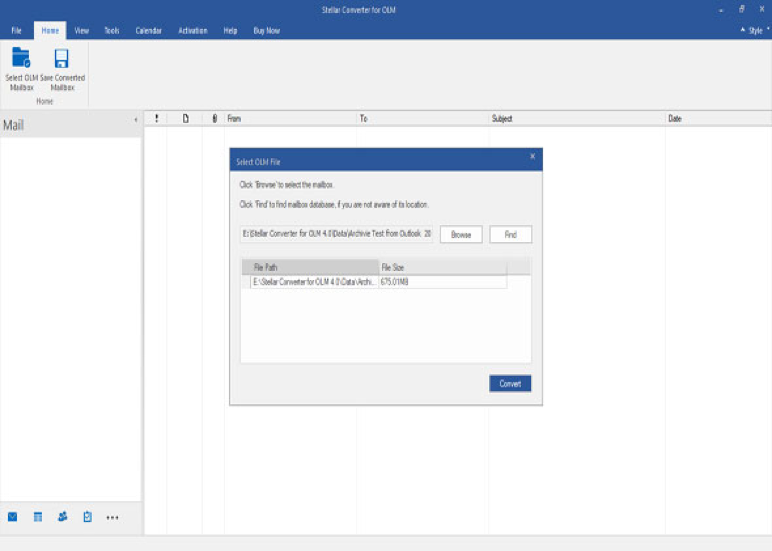Click the Select OLM Mailbox icon

tap(21, 58)
